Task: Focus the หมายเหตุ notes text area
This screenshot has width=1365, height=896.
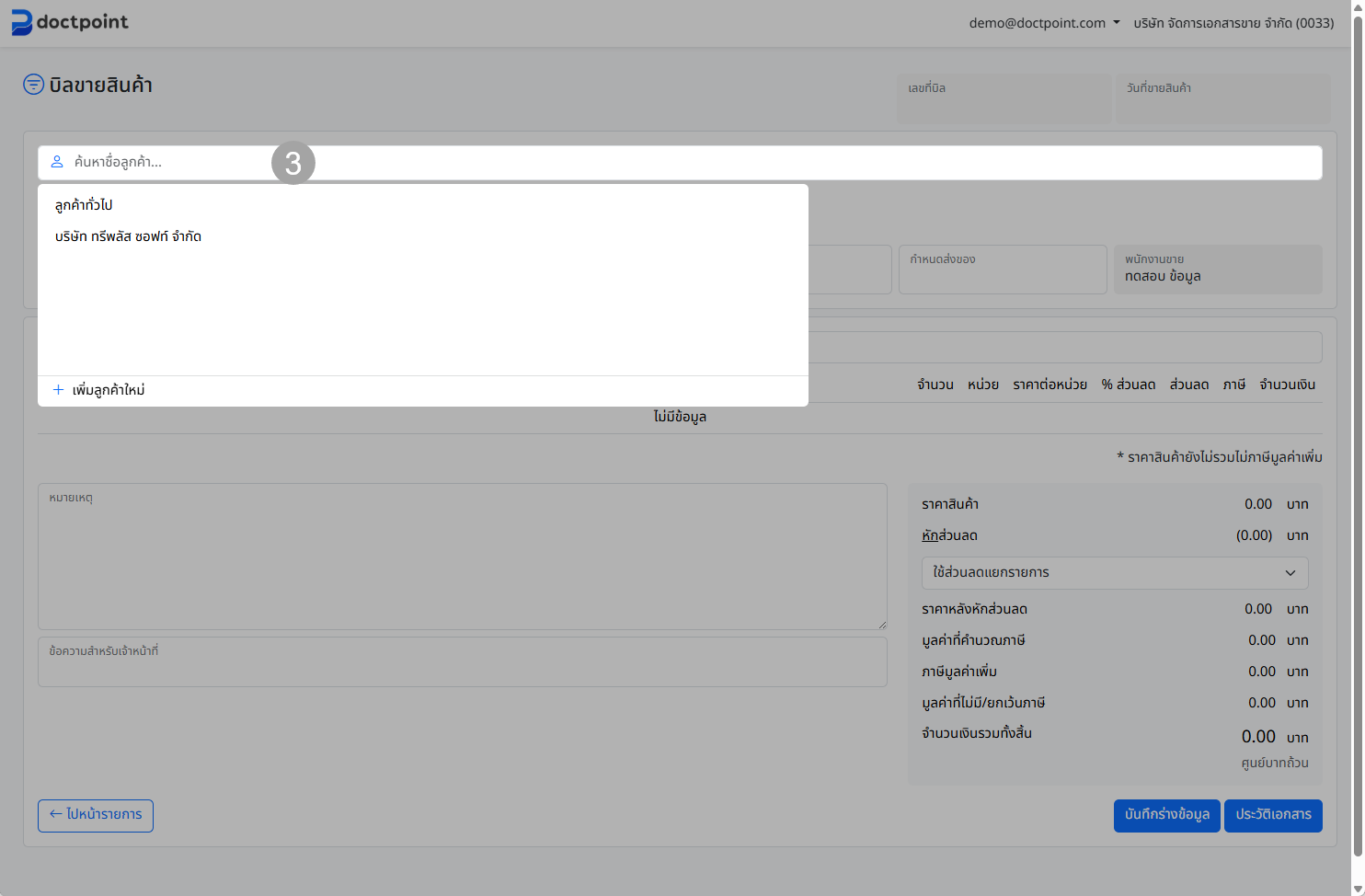Action: (x=462, y=557)
